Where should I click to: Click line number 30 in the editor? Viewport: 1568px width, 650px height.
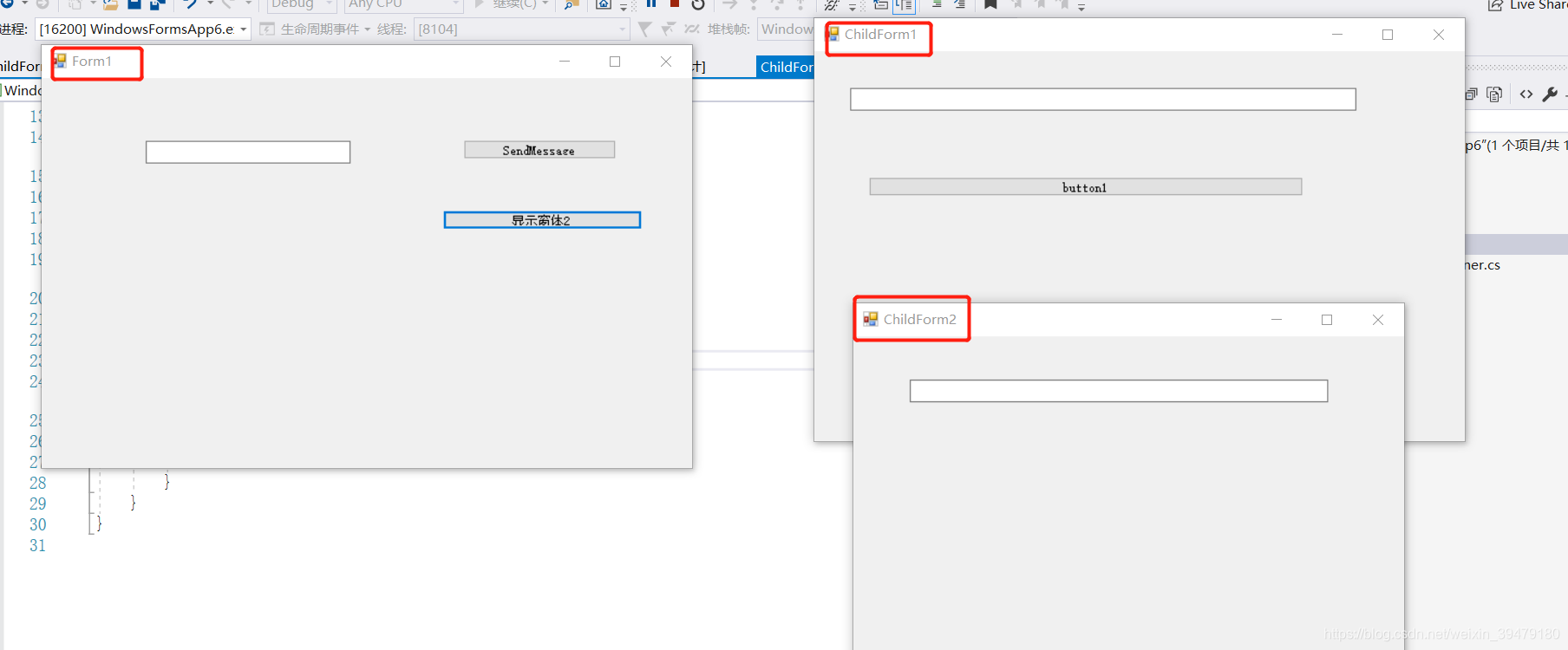(38, 524)
